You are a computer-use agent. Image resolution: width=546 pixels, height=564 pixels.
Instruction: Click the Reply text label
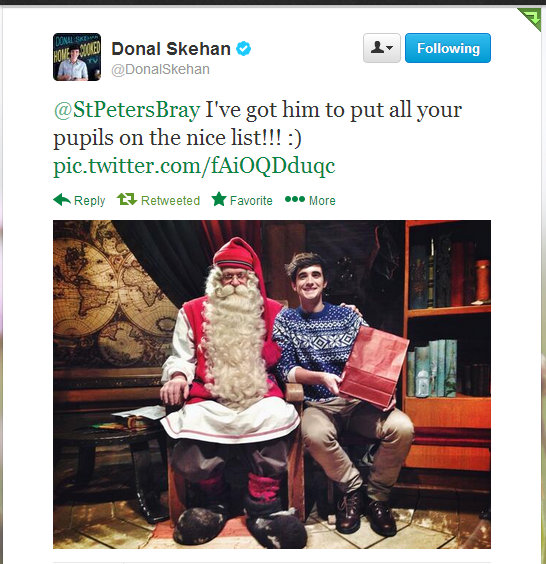(90, 200)
